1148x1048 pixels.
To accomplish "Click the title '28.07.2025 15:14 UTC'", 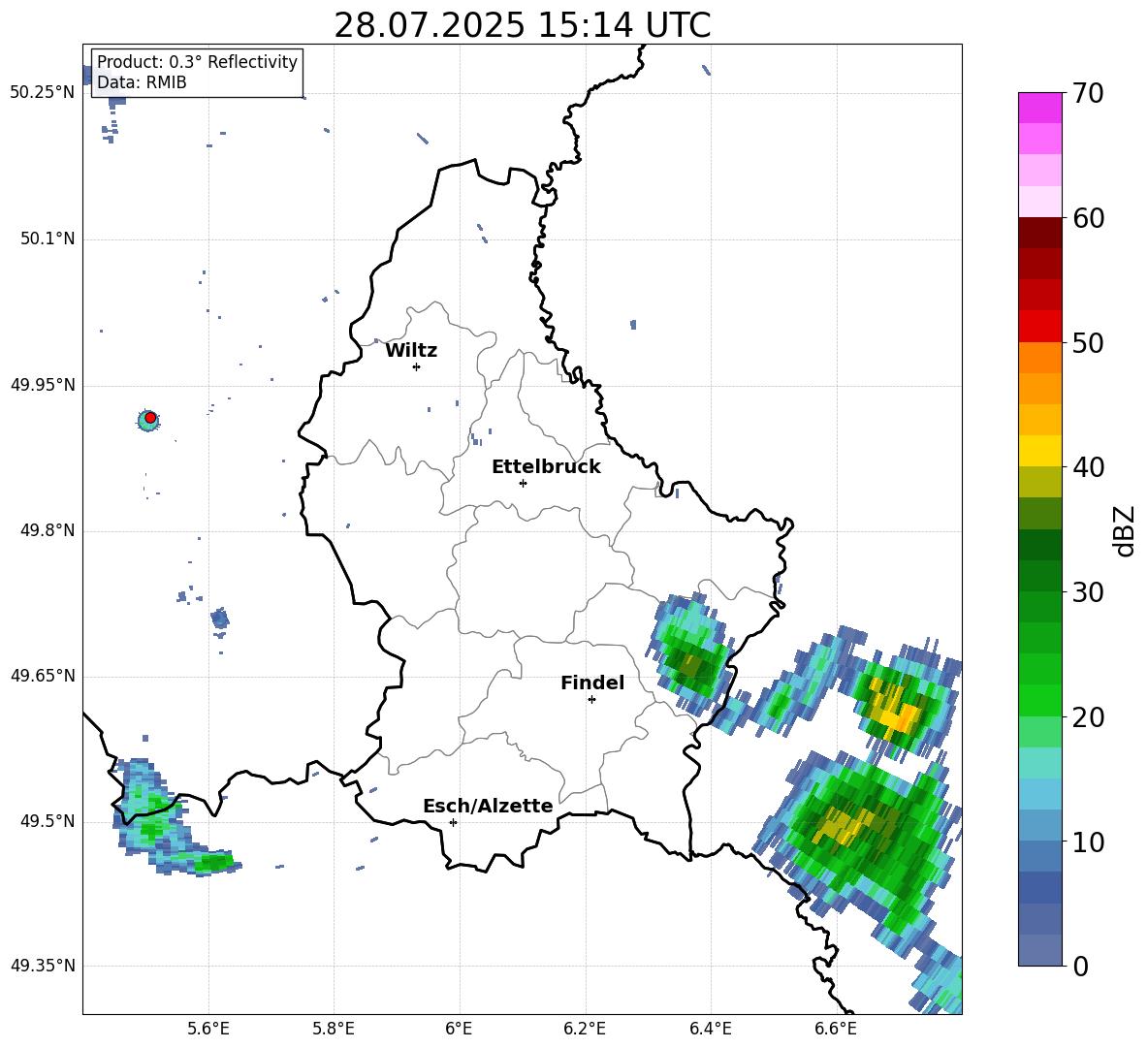I will coord(522,25).
